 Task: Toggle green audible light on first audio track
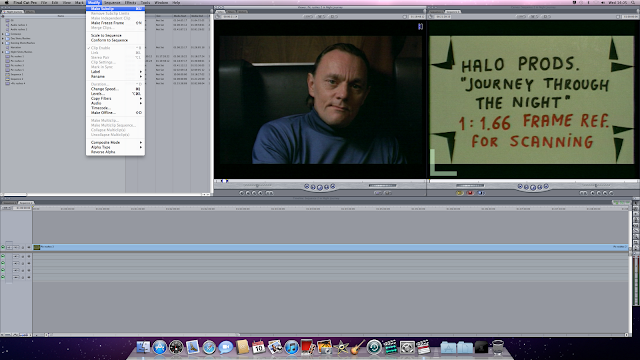click(3, 256)
